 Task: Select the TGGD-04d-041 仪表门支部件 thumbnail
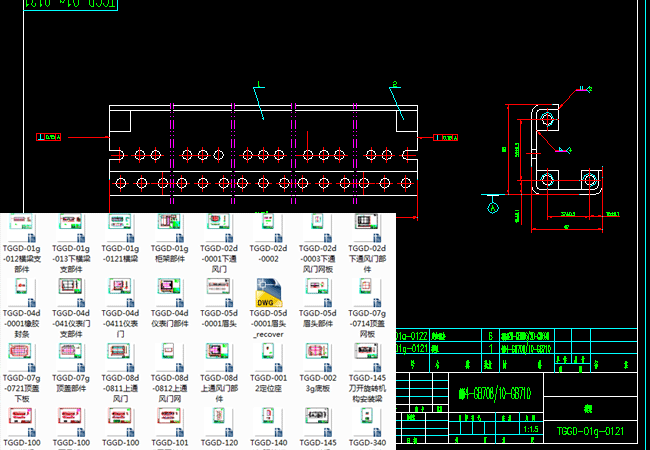tap(70, 288)
